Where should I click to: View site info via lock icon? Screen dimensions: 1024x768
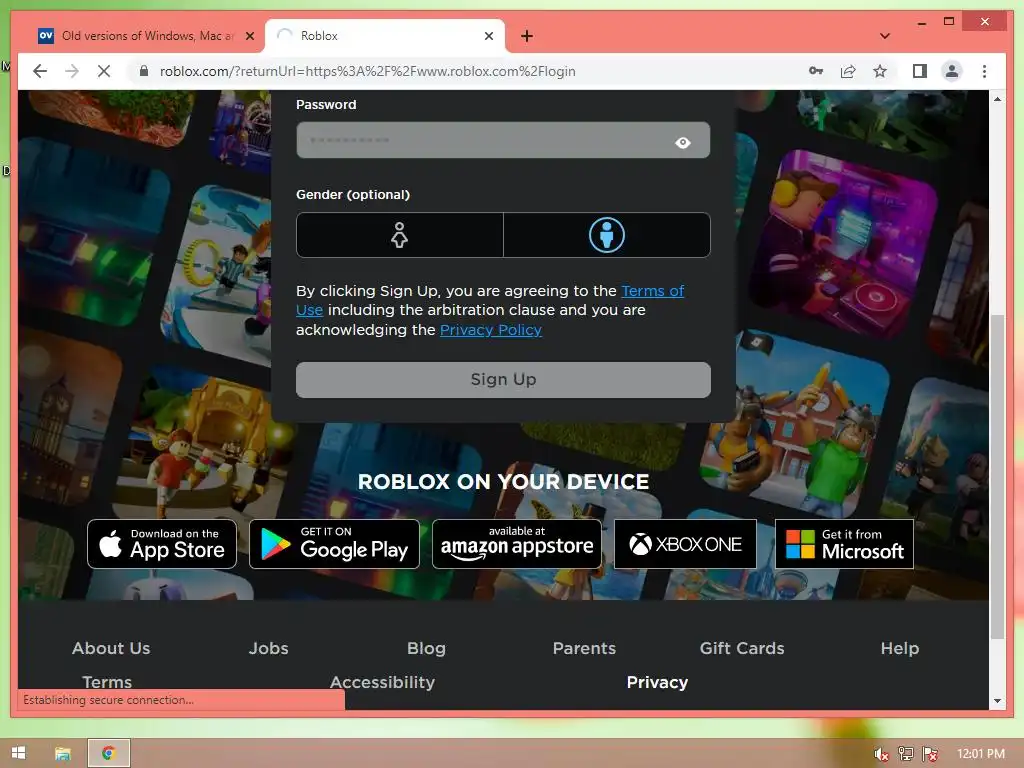(x=144, y=71)
